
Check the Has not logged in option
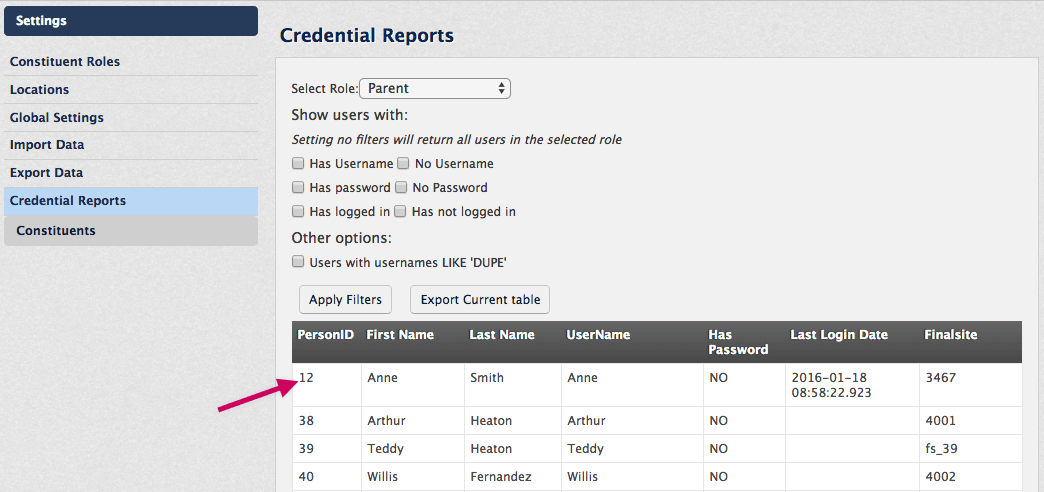[x=399, y=212]
